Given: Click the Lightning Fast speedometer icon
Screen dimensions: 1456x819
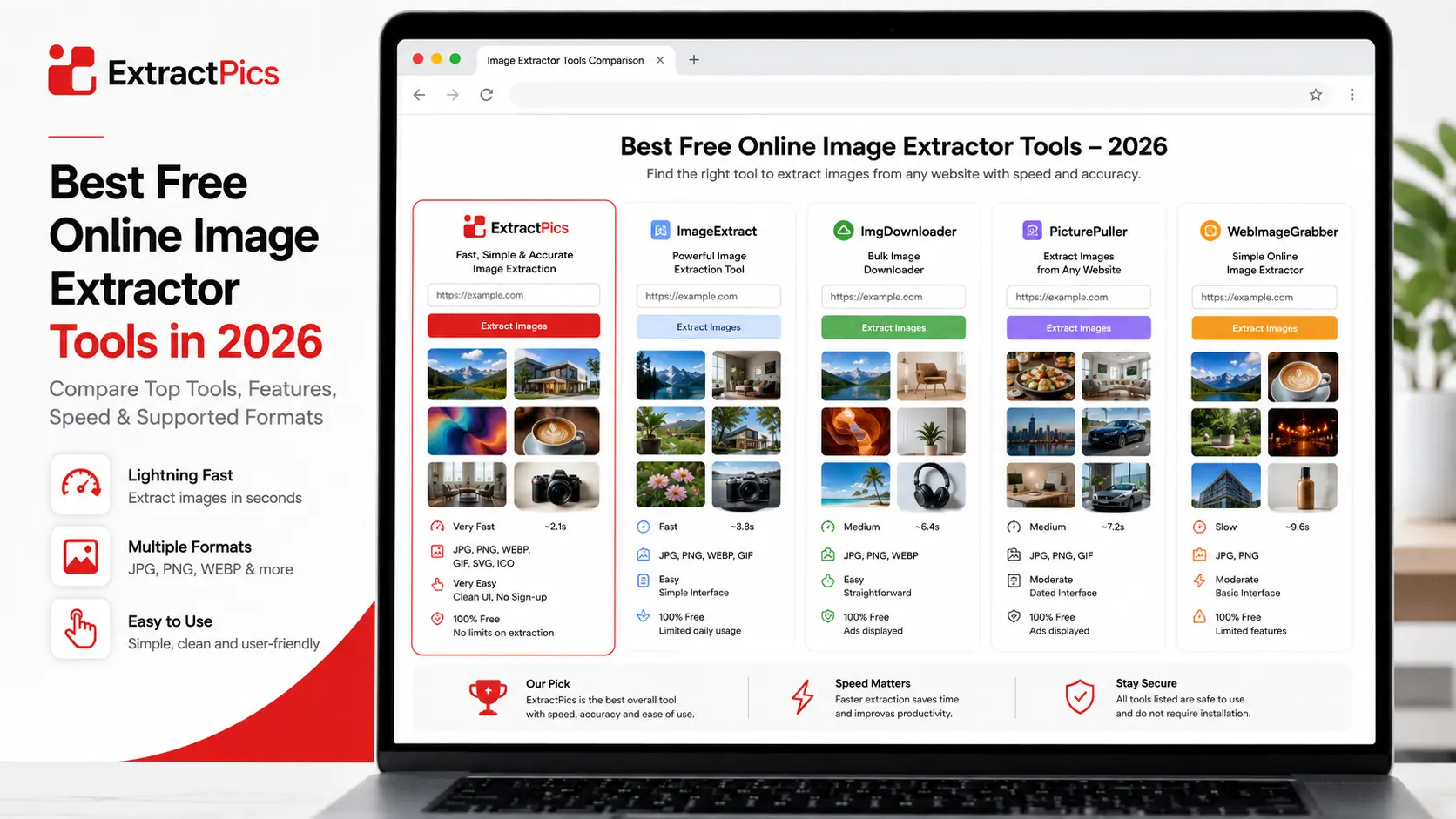Looking at the screenshot, I should 81,483.
